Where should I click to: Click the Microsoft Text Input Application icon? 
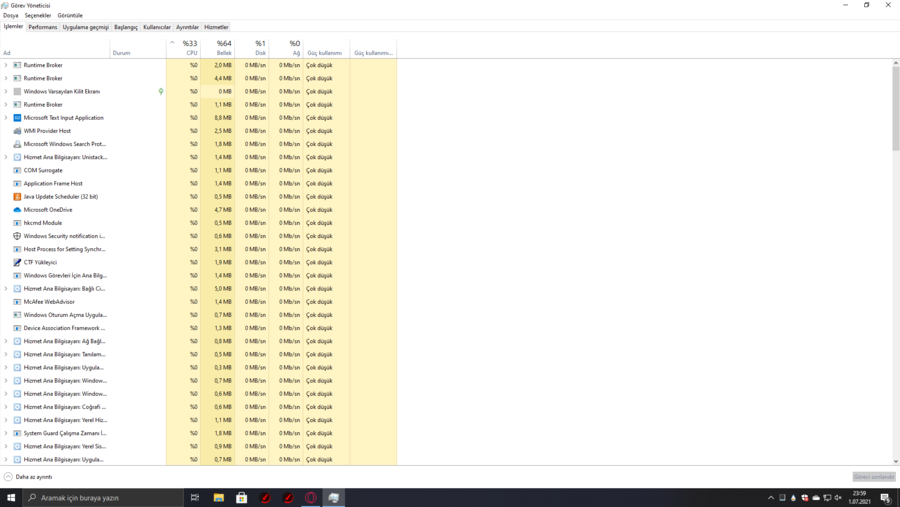tap(17, 118)
